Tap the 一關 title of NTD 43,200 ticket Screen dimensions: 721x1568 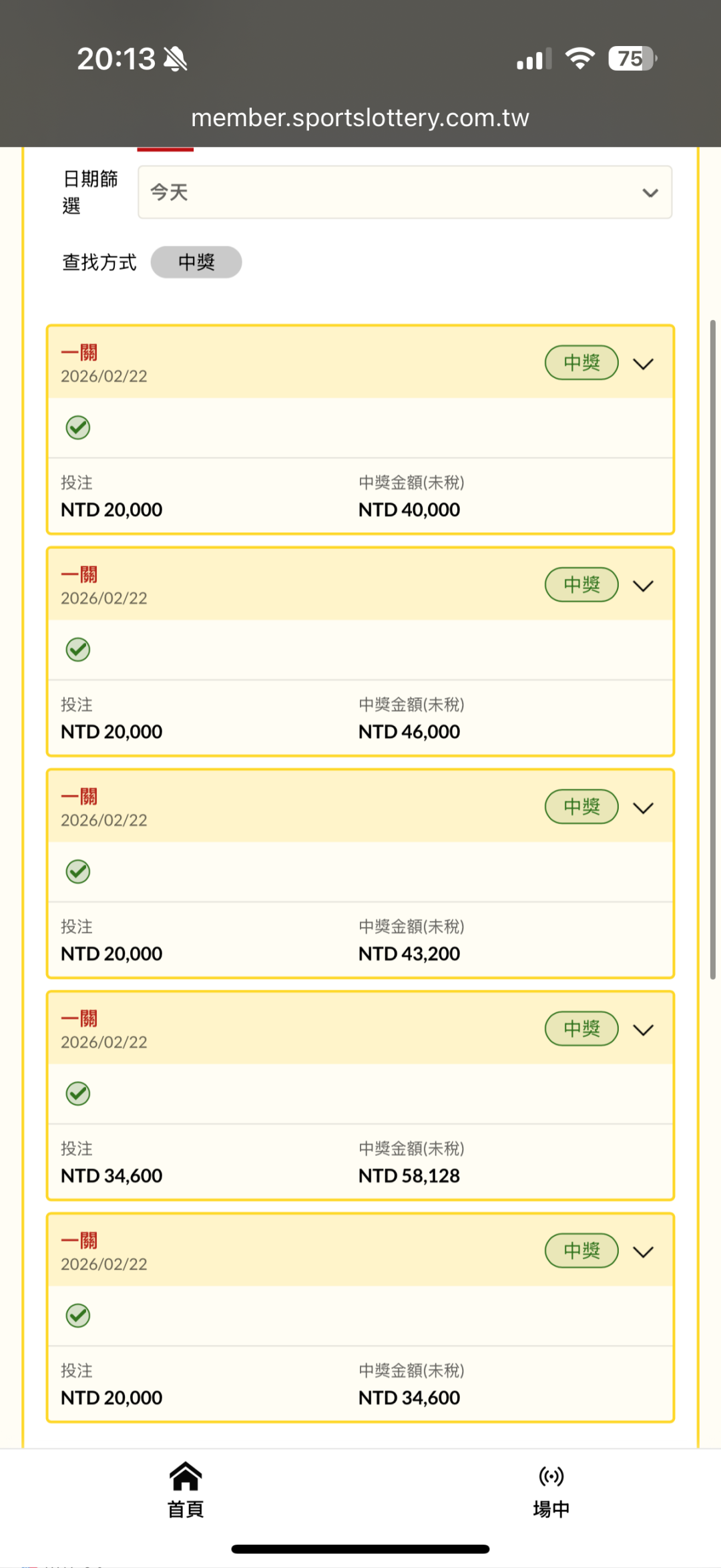click(x=79, y=797)
